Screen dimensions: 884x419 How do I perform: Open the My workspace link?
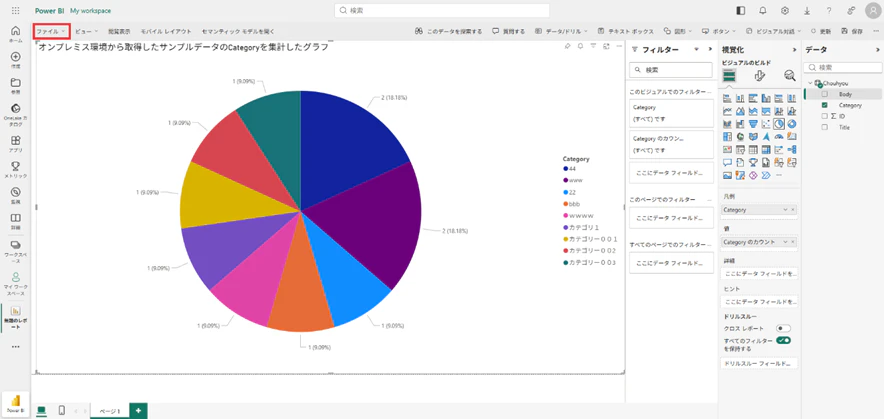coord(90,11)
